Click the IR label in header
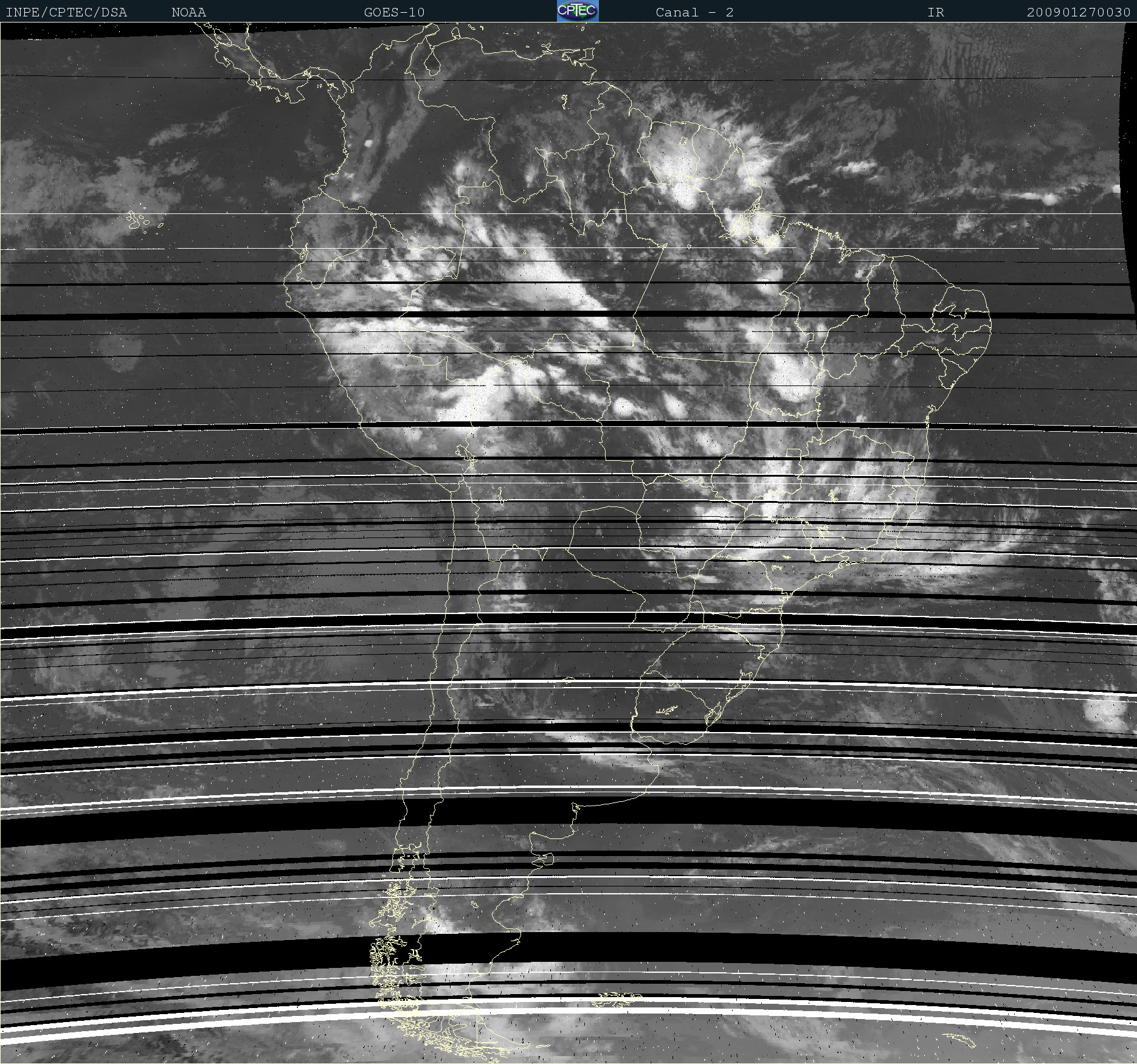Screen dimensions: 1137x1064 pos(935,12)
